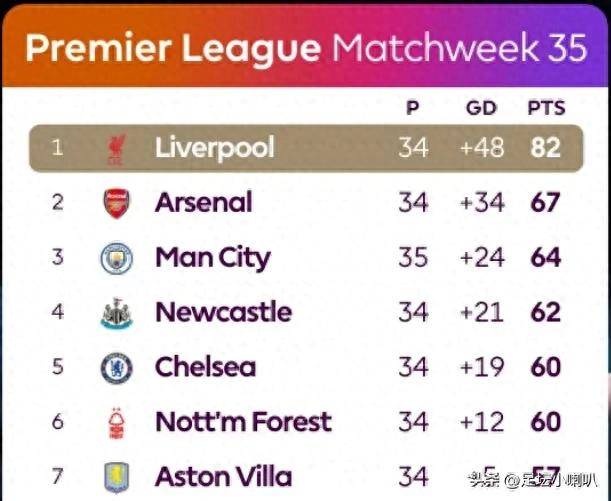Select the Chelsea team name
This screenshot has height=501, width=611.
[x=205, y=367]
